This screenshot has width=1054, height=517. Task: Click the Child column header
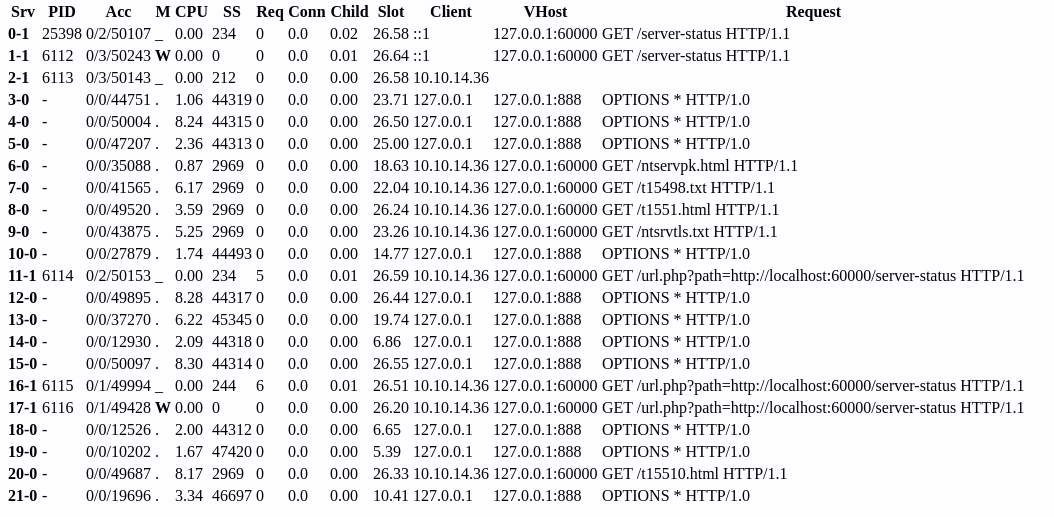tap(349, 12)
